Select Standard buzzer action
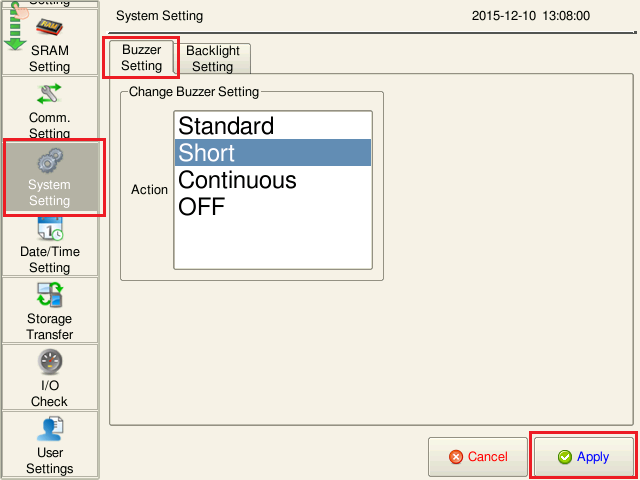This screenshot has width=640, height=480. tap(226, 126)
